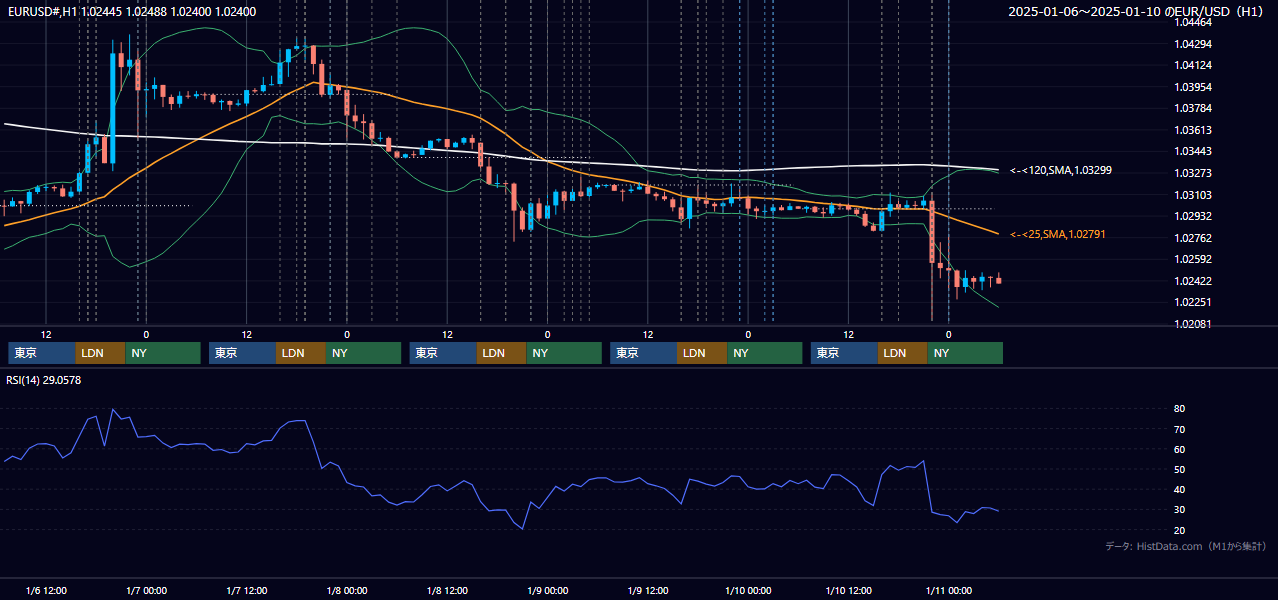Viewport: 1278px width, 600px height.
Task: Select the 1/7 12:00 time axis label
Action: [x=246, y=591]
